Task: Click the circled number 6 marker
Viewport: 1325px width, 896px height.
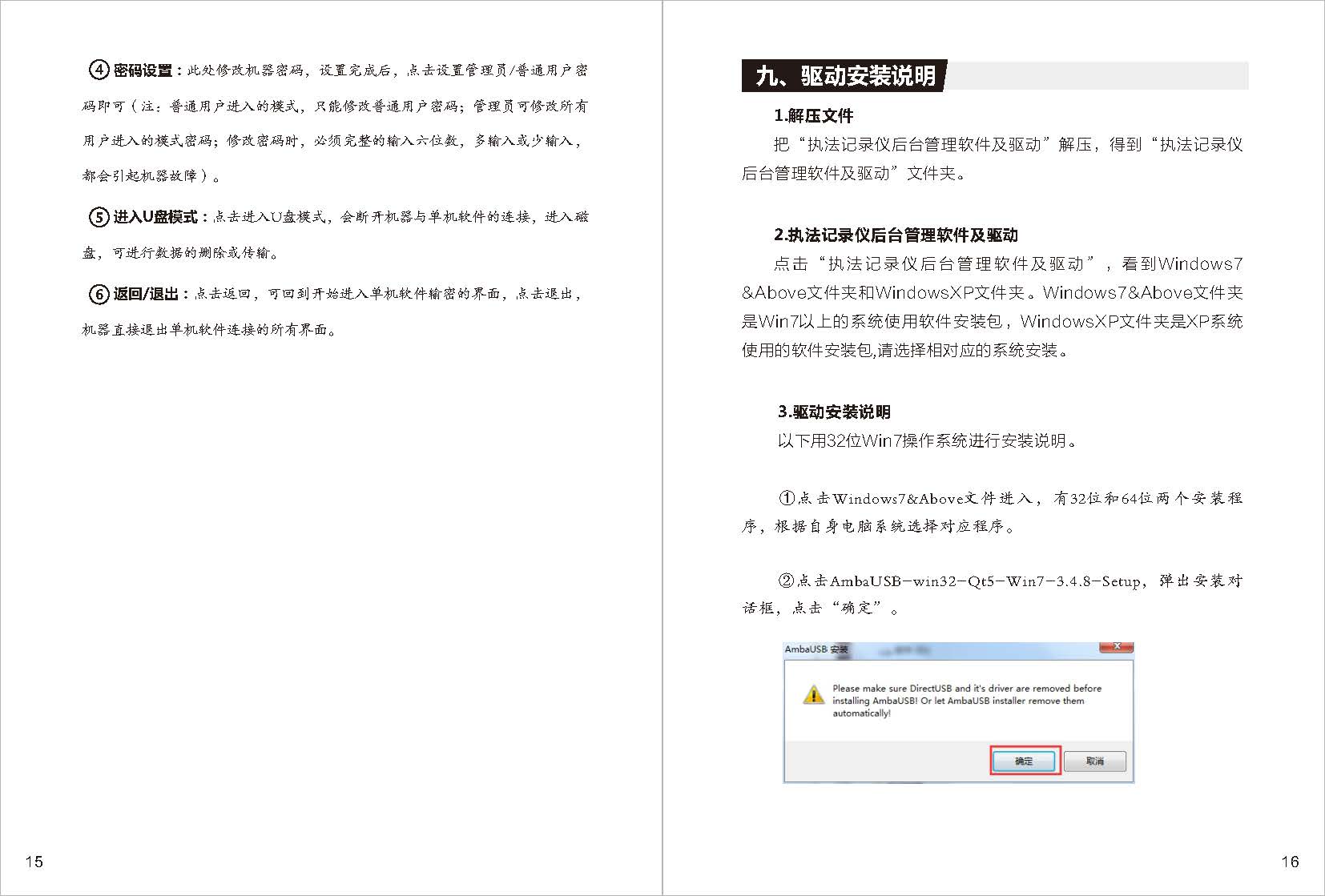Action: coord(99,294)
